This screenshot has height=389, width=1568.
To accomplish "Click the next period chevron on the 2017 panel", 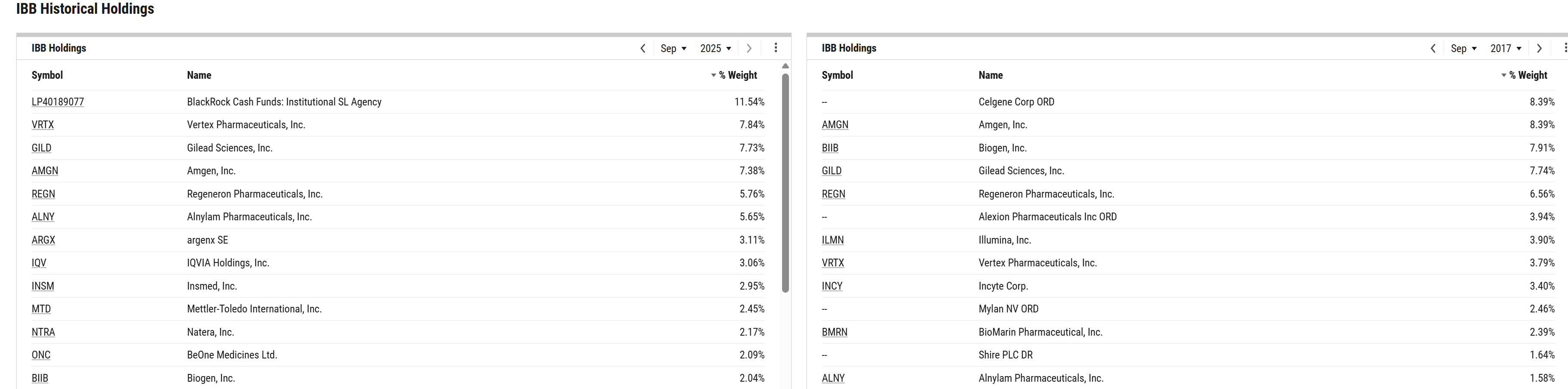I will pyautogui.click(x=1539, y=48).
